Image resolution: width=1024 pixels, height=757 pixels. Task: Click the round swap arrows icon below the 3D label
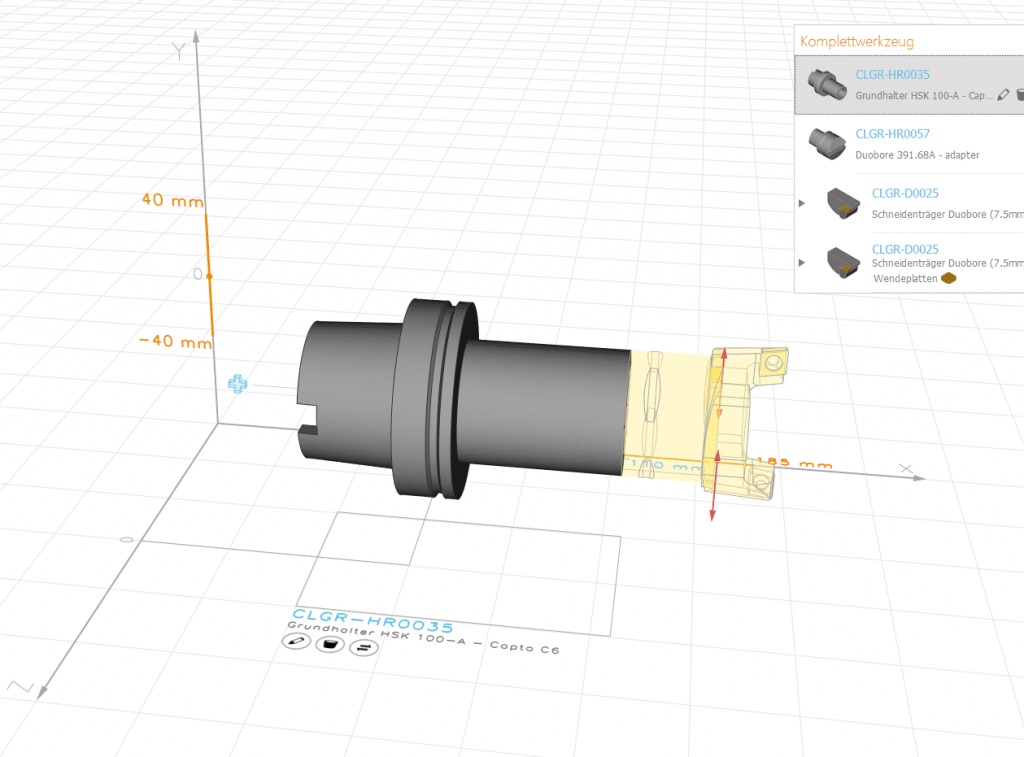pyautogui.click(x=364, y=647)
